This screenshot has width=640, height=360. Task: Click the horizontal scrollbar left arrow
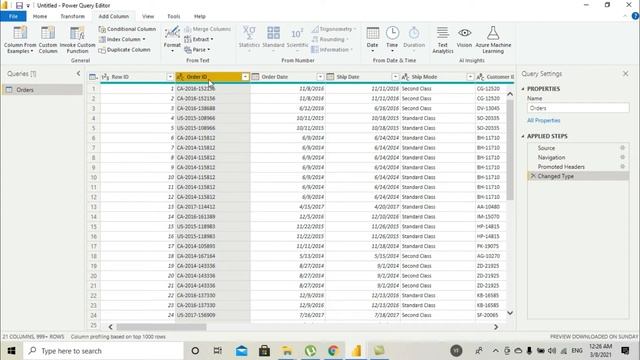(110, 327)
